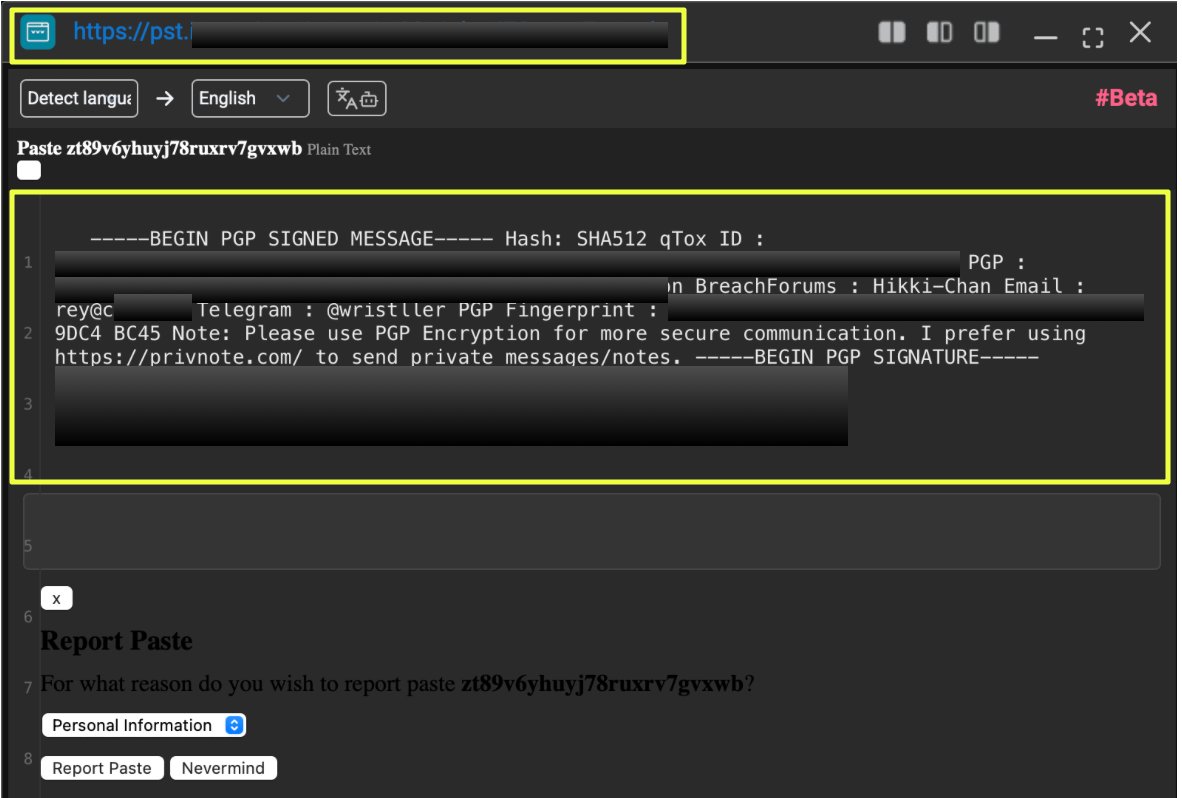The image size is (1182, 798).
Task: Minimize the preview window
Action: 1045,36
